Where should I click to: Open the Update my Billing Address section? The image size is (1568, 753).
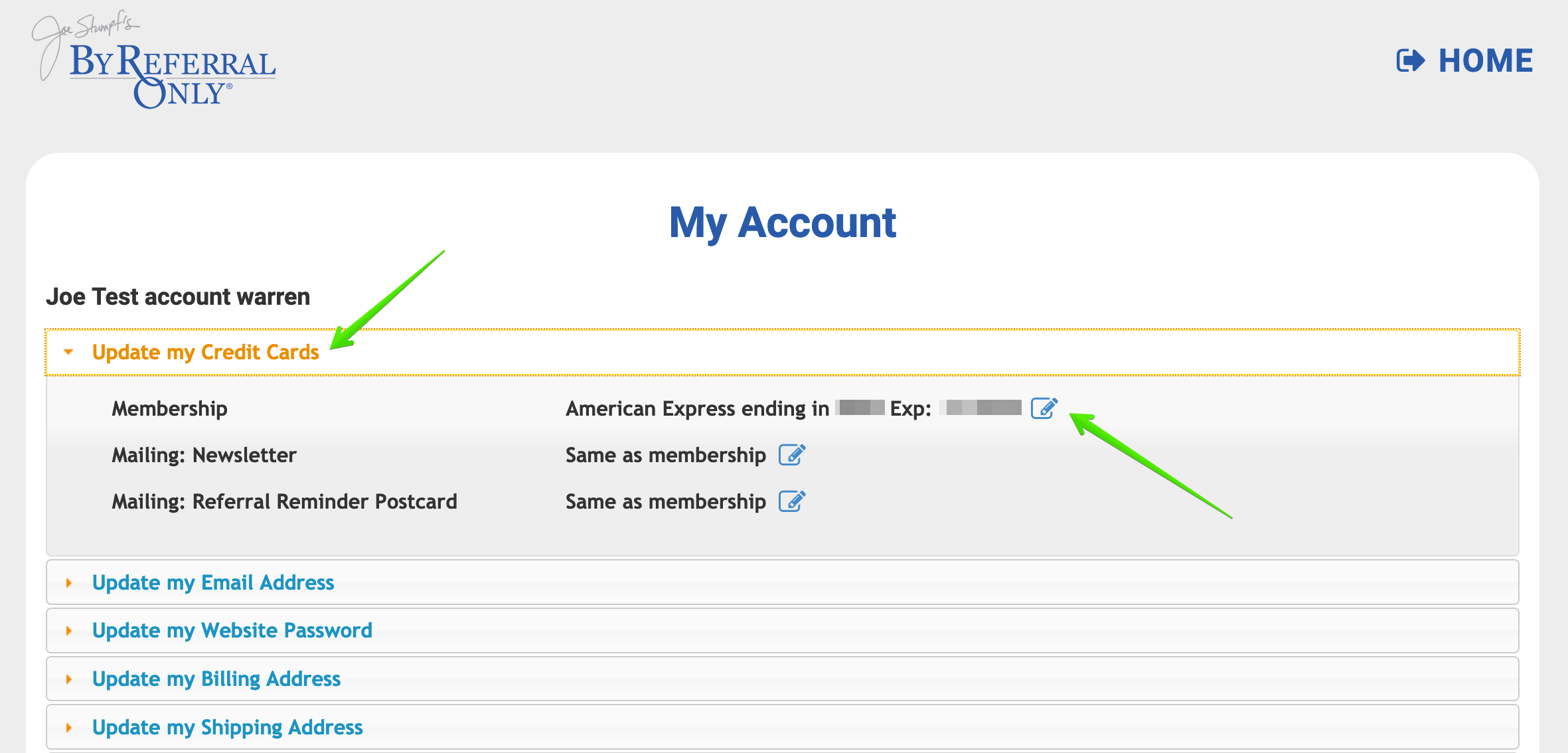(216, 679)
